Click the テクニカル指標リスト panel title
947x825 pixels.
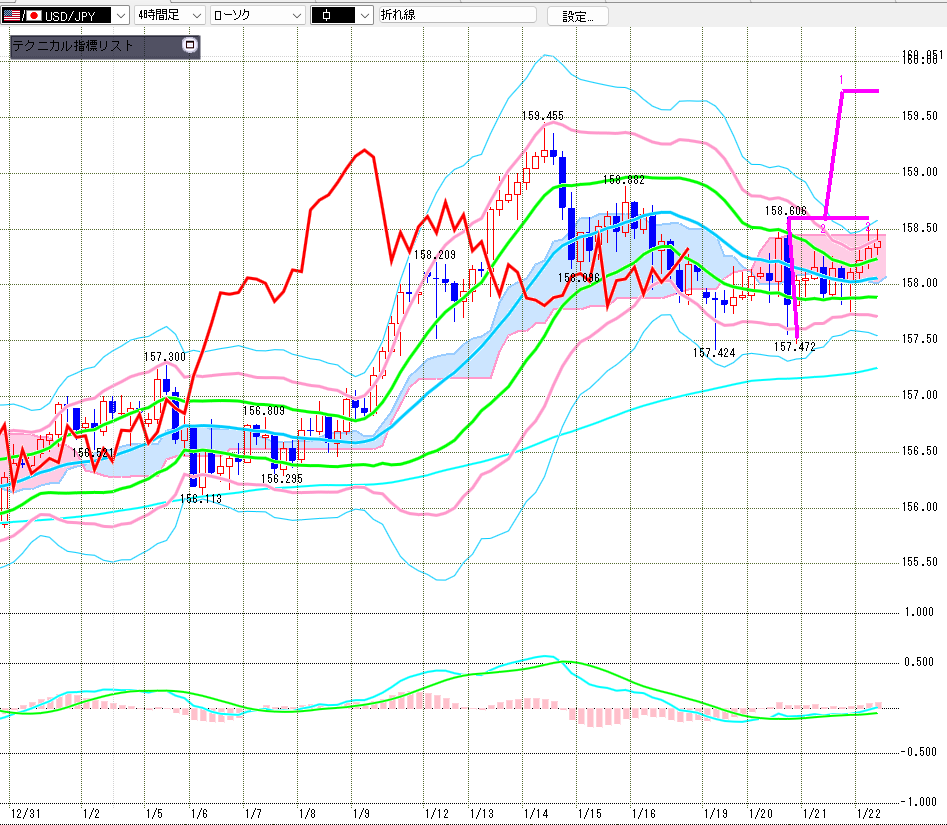point(73,46)
